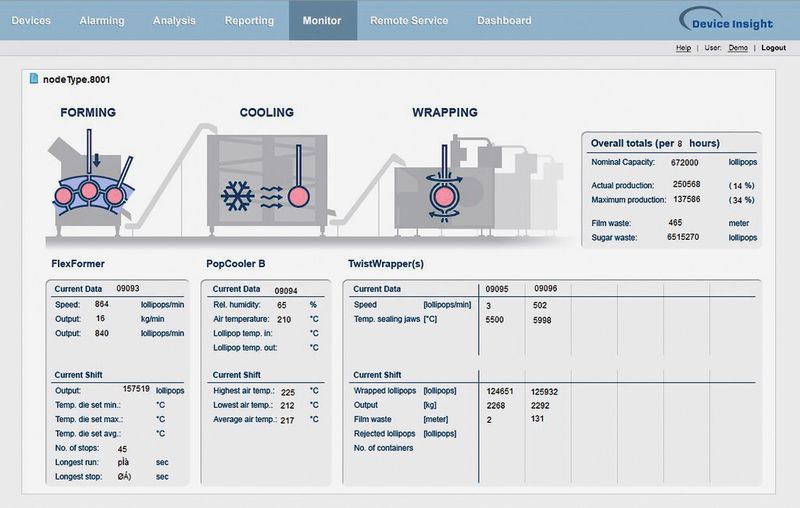This screenshot has width=800, height=508.
Task: Click the 'Longest run' row label
Action: coord(77,462)
